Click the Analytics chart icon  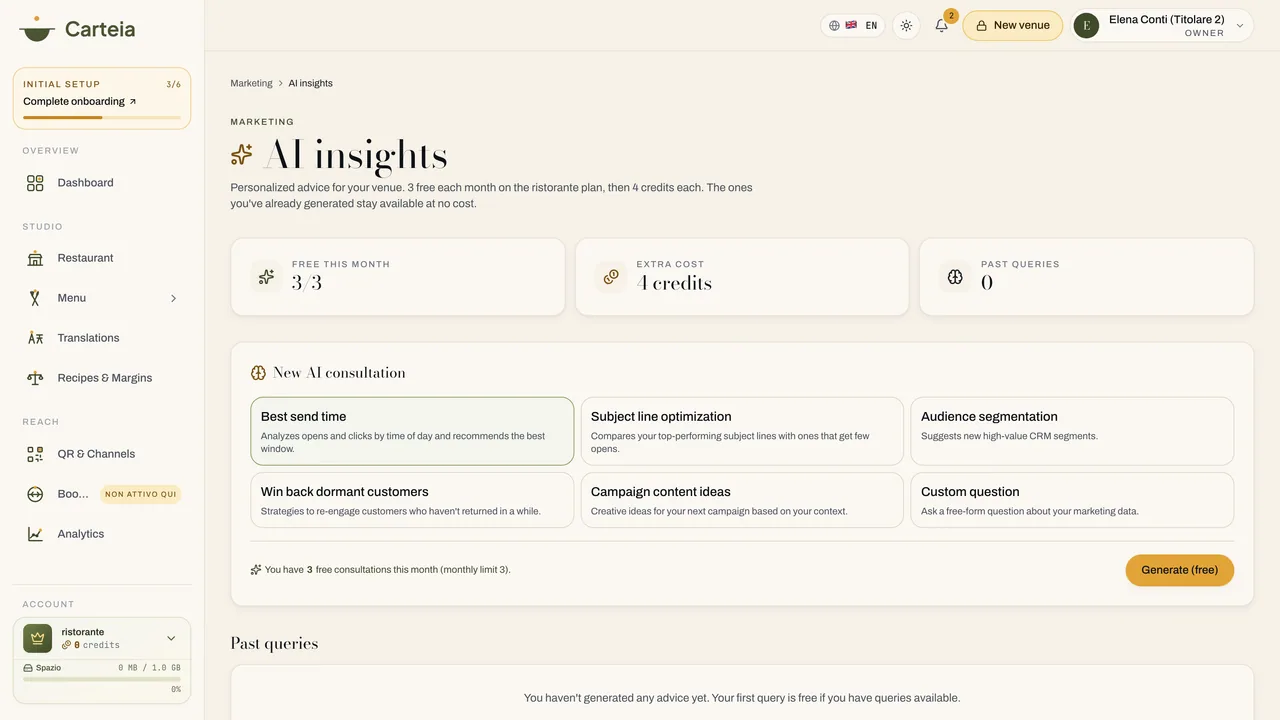click(35, 534)
